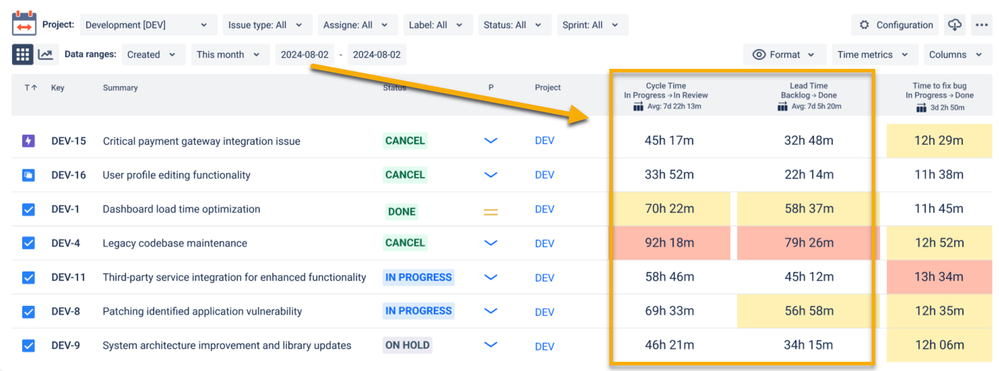Click the 34h 15m lead time value

click(808, 346)
